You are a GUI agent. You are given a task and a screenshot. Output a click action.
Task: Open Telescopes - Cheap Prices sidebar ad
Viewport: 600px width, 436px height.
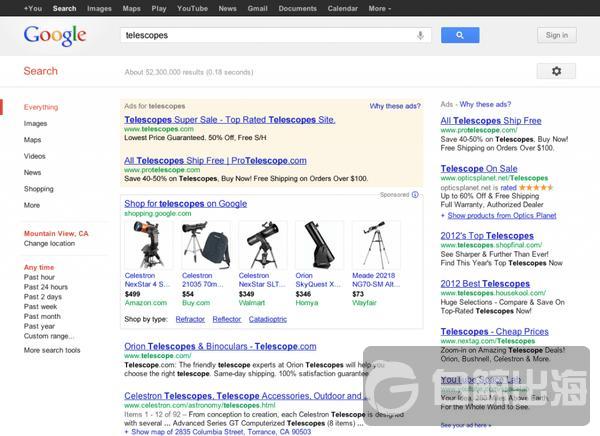tap(494, 331)
